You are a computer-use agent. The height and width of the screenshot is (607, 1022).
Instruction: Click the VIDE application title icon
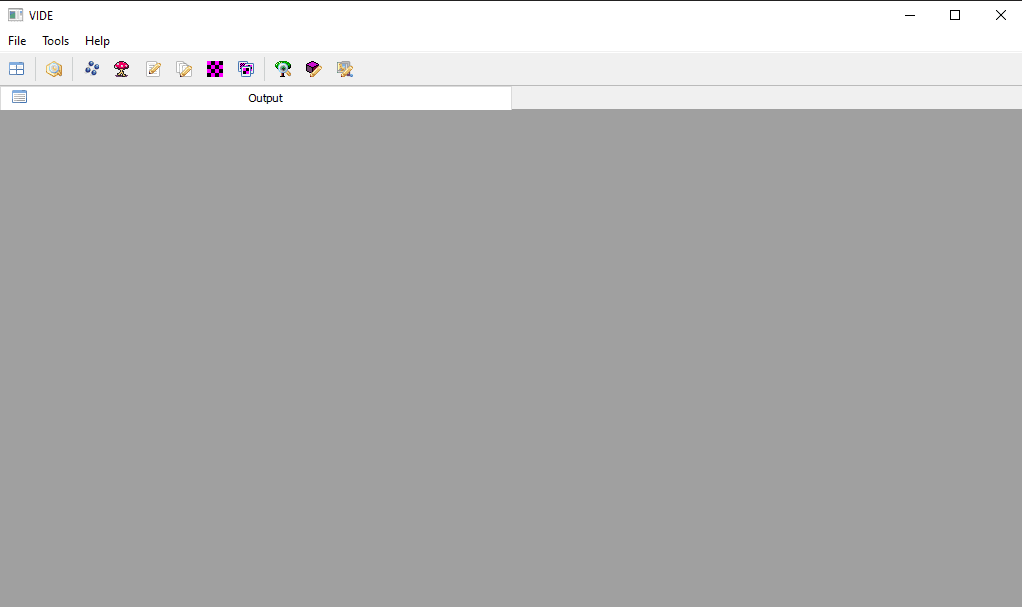pos(15,15)
